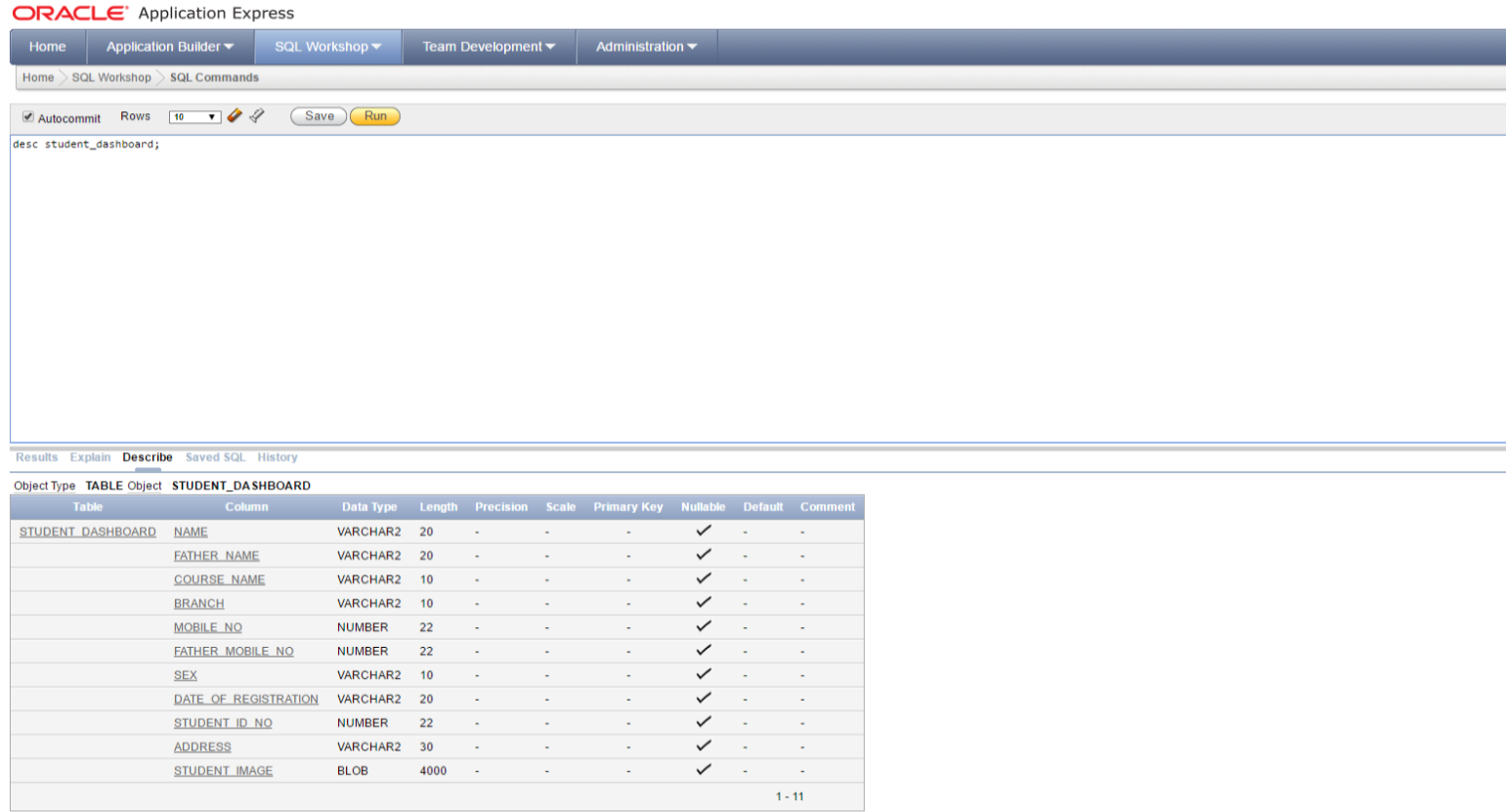Click the Save button
1506x812 pixels.
[318, 115]
